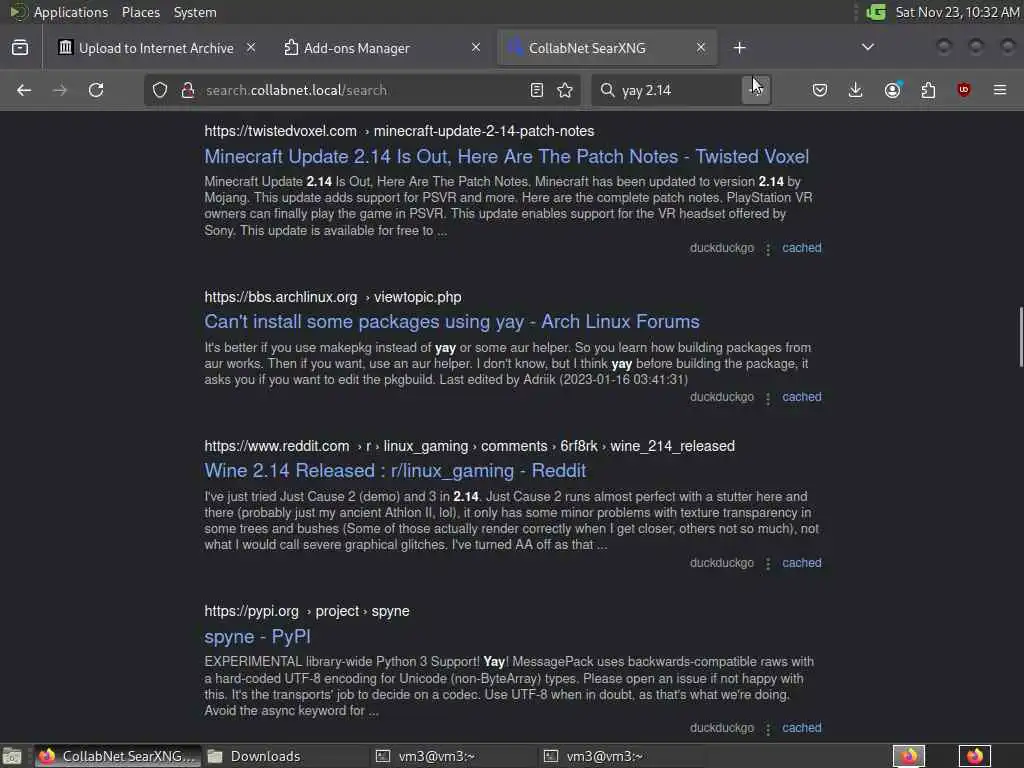Switch to Upload to Internet Archive tab
Viewport: 1024px width, 768px height.
click(155, 48)
